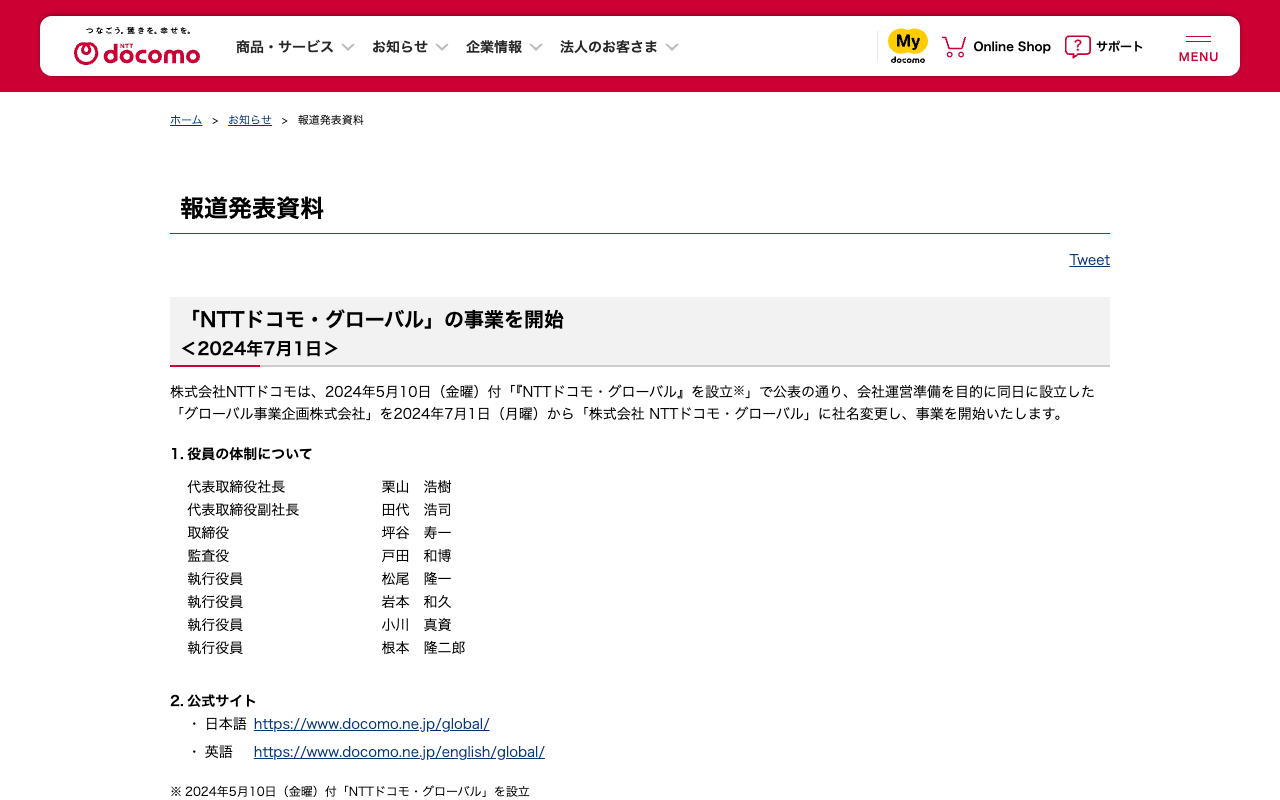Click the 英語 label
Screen dimensions: 1280x800
tap(219, 752)
